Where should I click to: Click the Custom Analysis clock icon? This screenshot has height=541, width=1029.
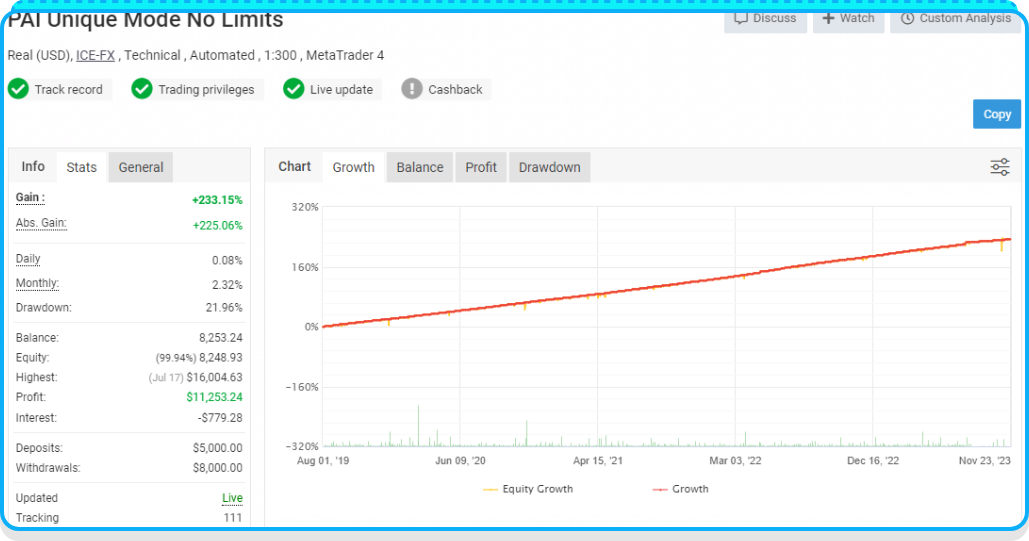(x=907, y=18)
